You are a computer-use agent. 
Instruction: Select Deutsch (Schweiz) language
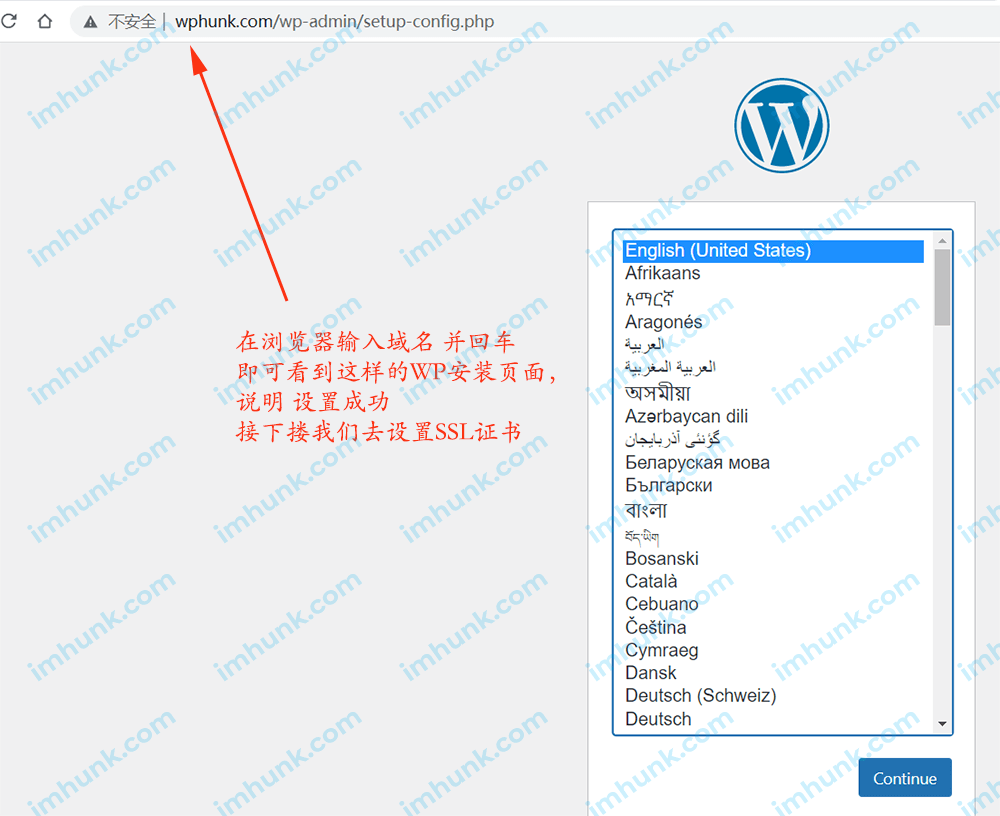pyautogui.click(x=773, y=696)
